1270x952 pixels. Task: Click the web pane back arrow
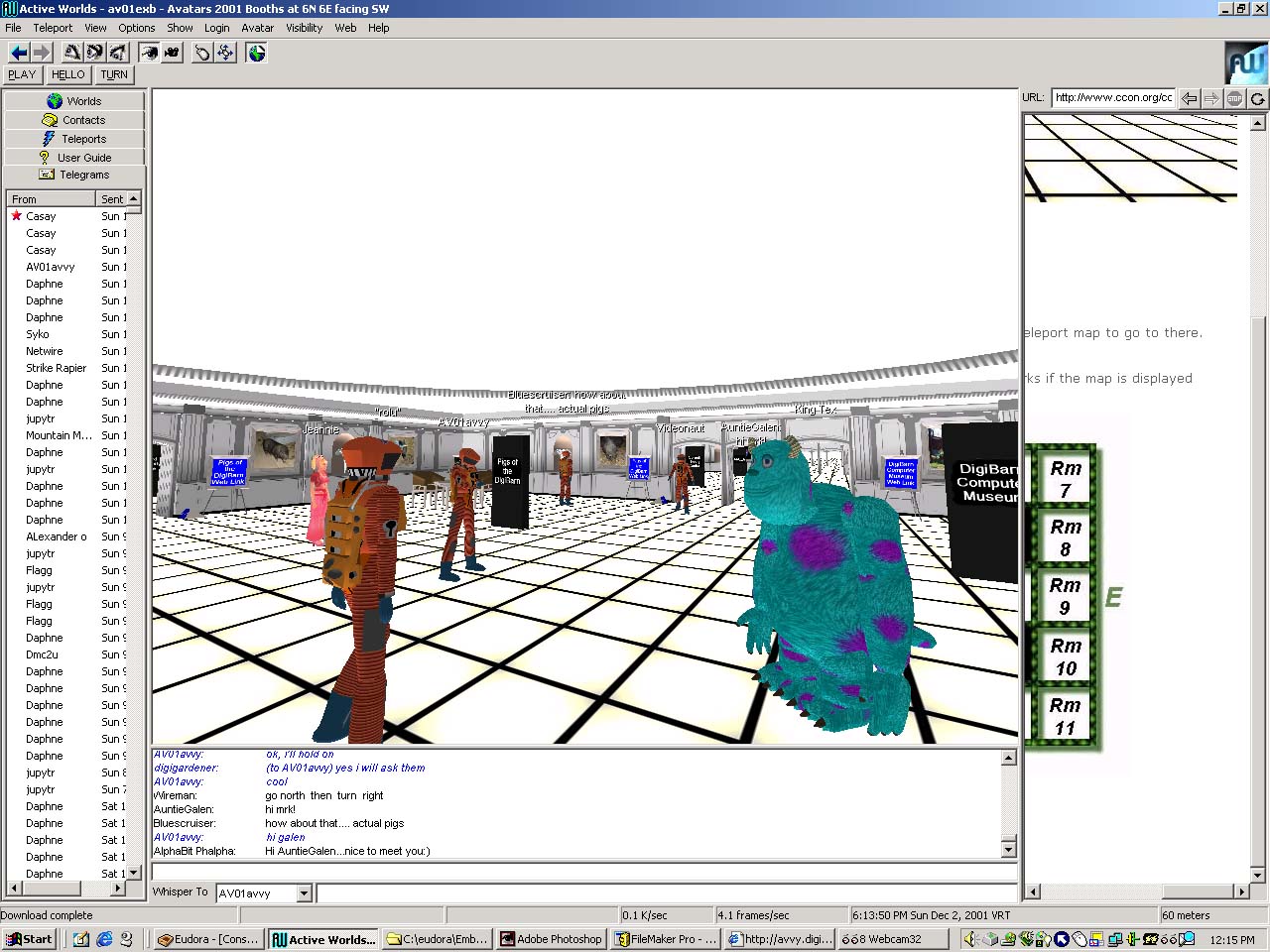1189,98
